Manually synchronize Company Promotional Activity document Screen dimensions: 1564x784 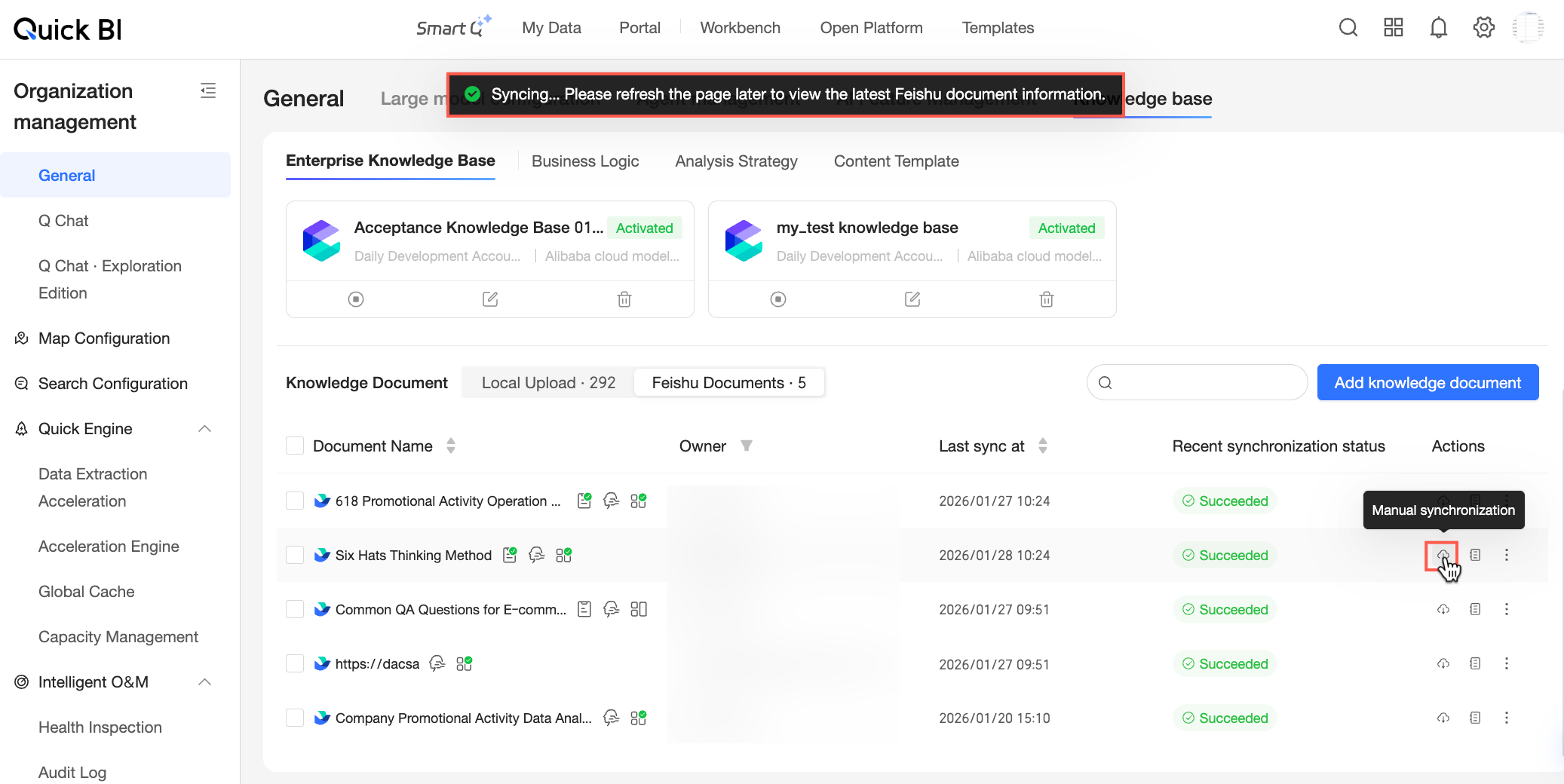[x=1443, y=718]
